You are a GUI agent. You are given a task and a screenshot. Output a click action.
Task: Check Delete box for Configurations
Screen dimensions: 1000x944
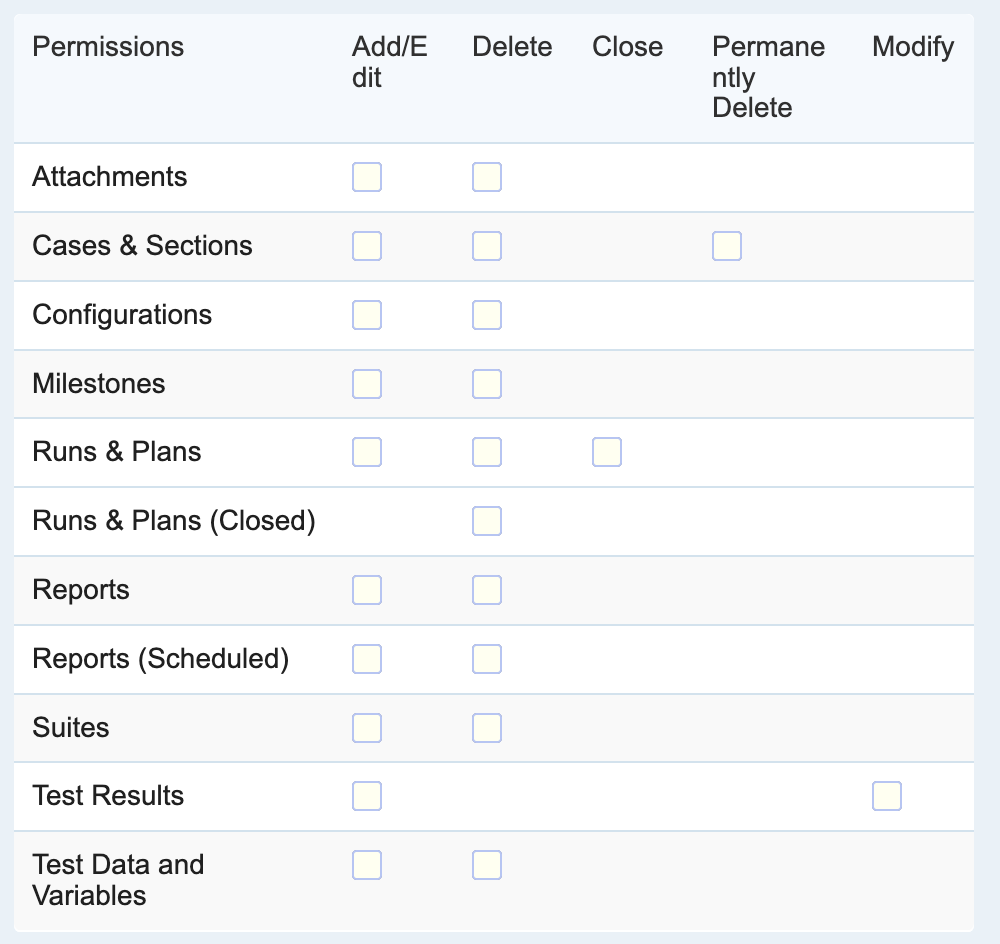(x=487, y=315)
